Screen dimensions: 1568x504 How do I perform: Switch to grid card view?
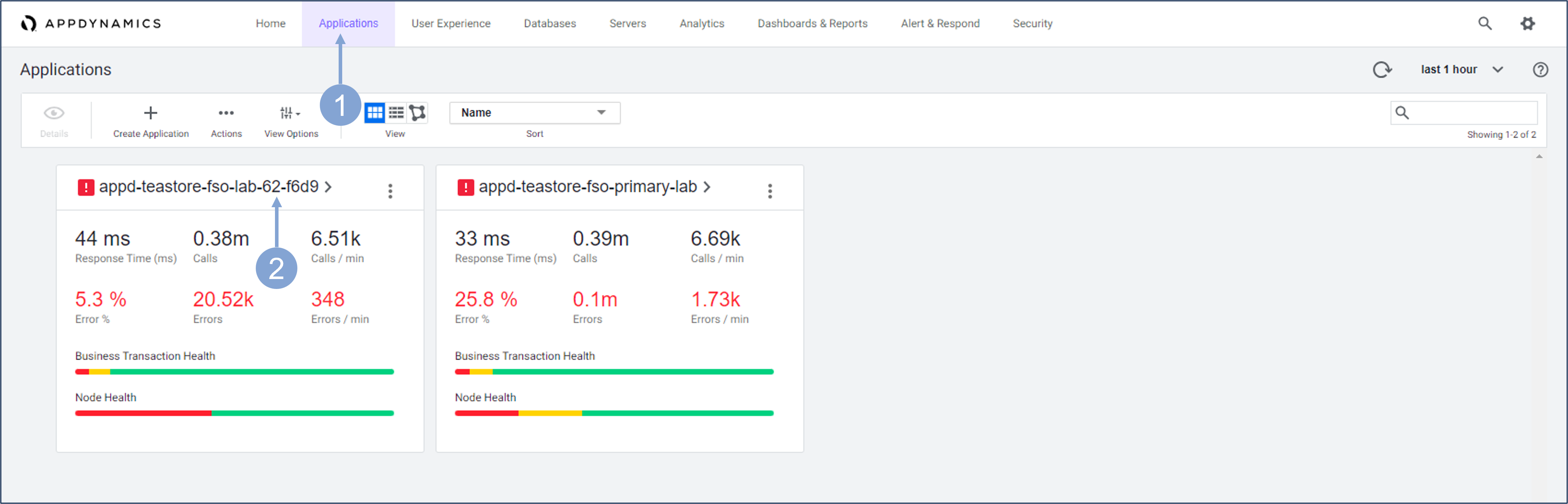[x=374, y=112]
